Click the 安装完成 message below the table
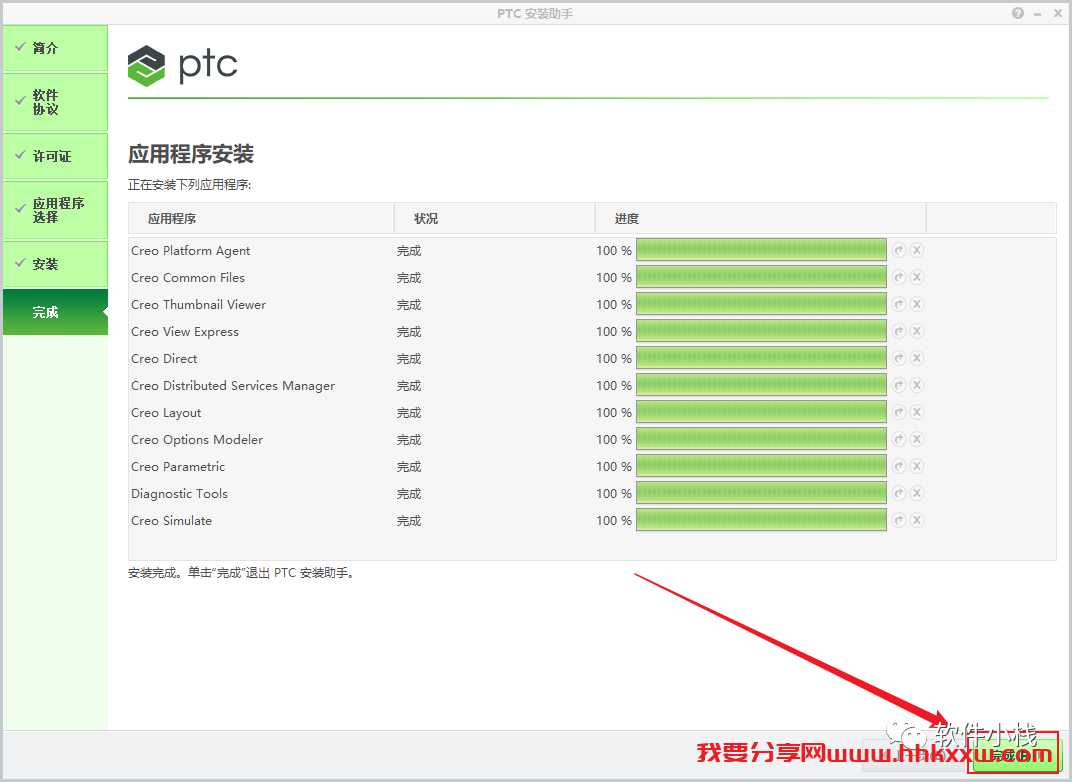 coord(242,573)
